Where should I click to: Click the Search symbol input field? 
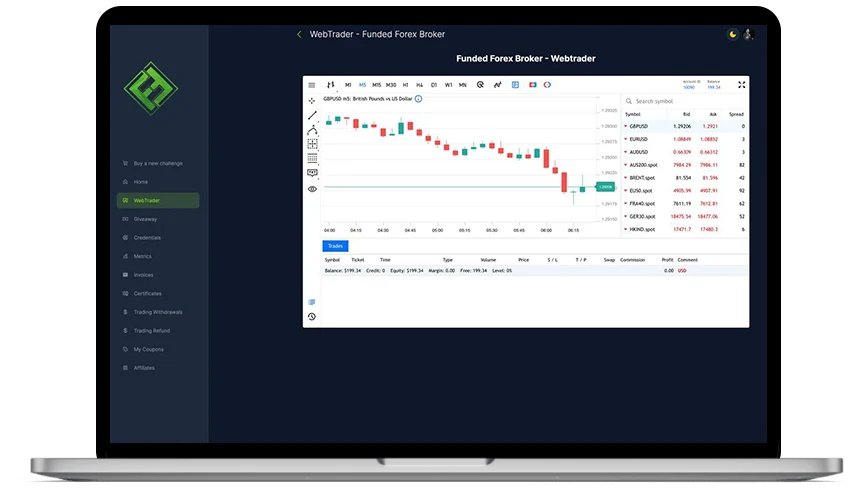pyautogui.click(x=685, y=101)
